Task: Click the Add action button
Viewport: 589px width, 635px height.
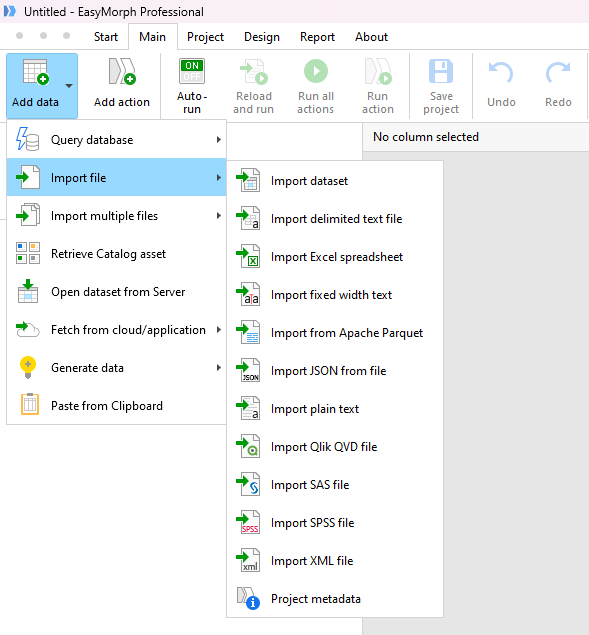Action: [122, 85]
